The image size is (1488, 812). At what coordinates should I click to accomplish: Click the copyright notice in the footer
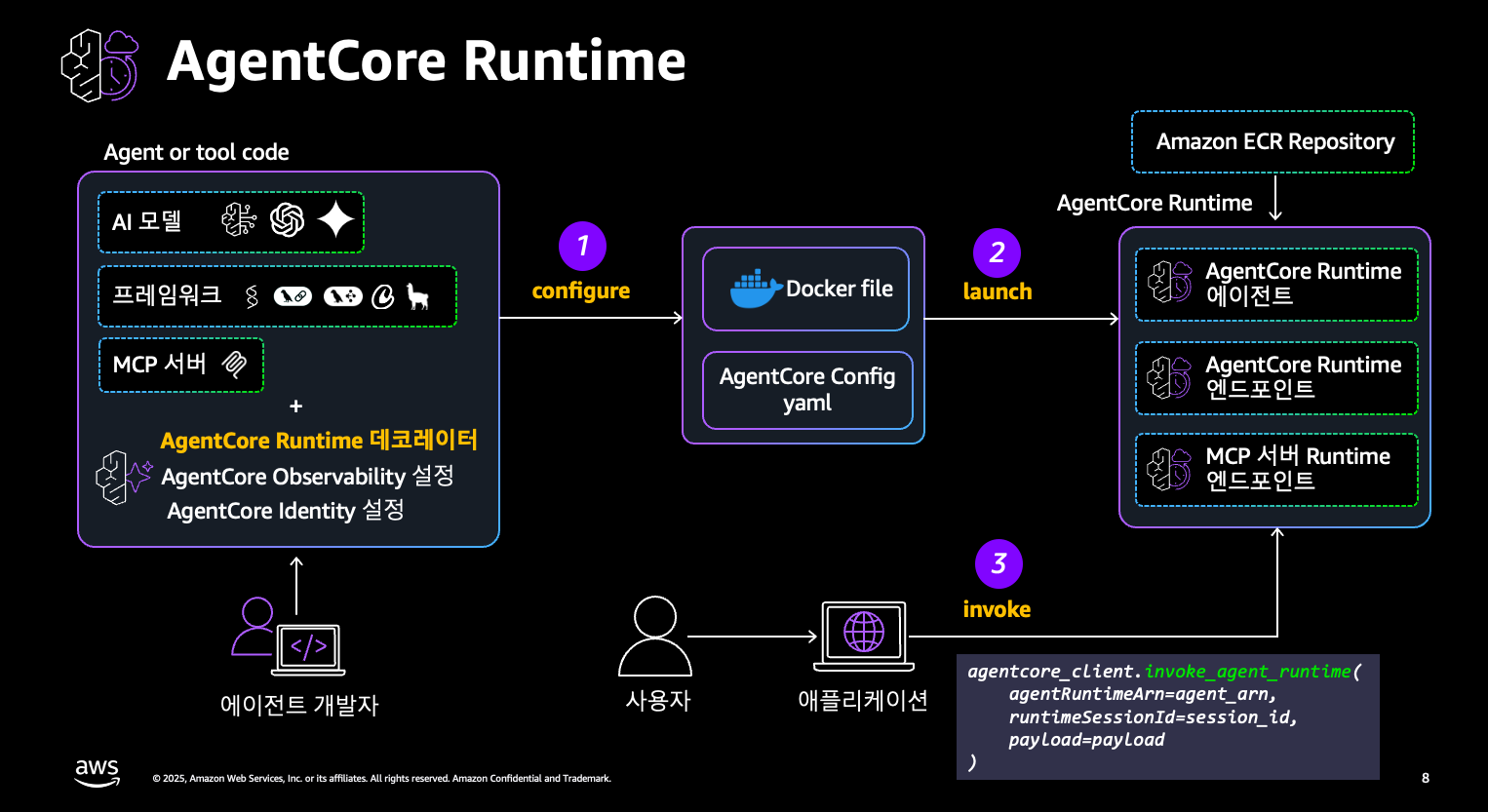pyautogui.click(x=382, y=779)
